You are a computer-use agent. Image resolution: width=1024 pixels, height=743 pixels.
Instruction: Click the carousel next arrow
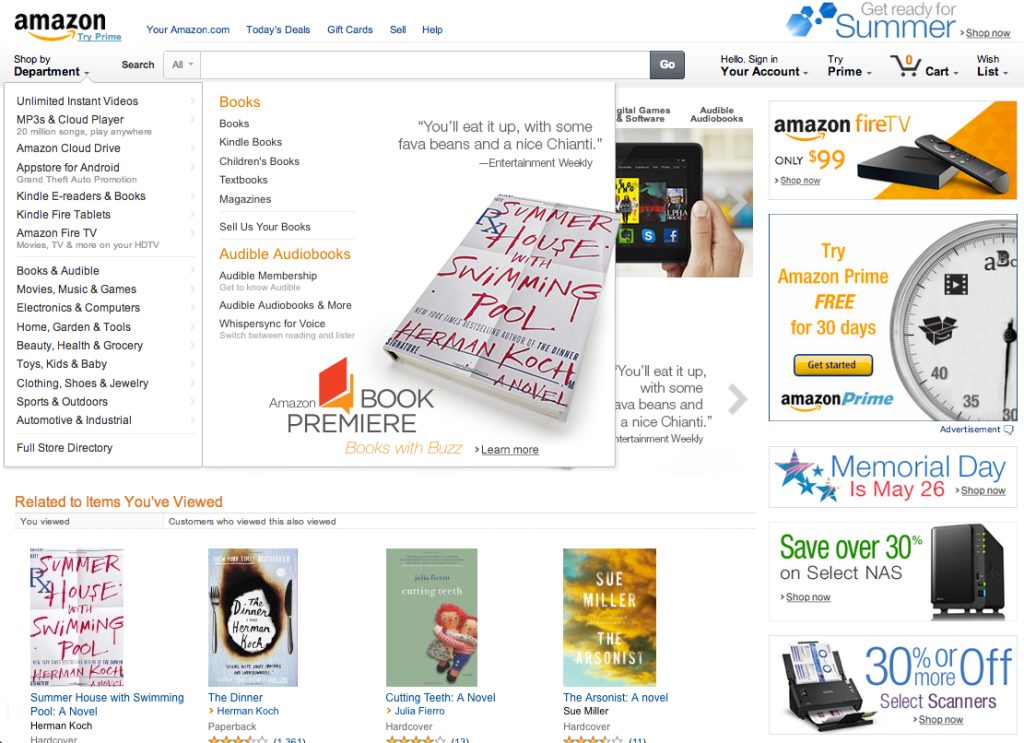point(737,400)
